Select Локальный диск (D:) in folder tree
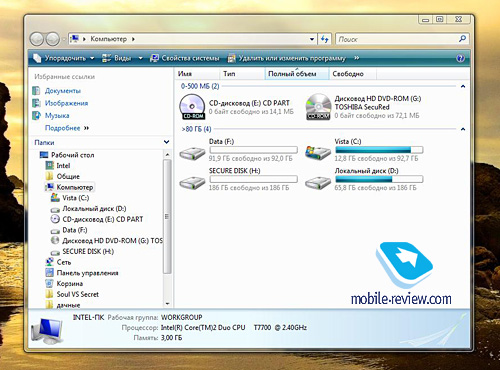This screenshot has width=500, height=370. tap(94, 209)
